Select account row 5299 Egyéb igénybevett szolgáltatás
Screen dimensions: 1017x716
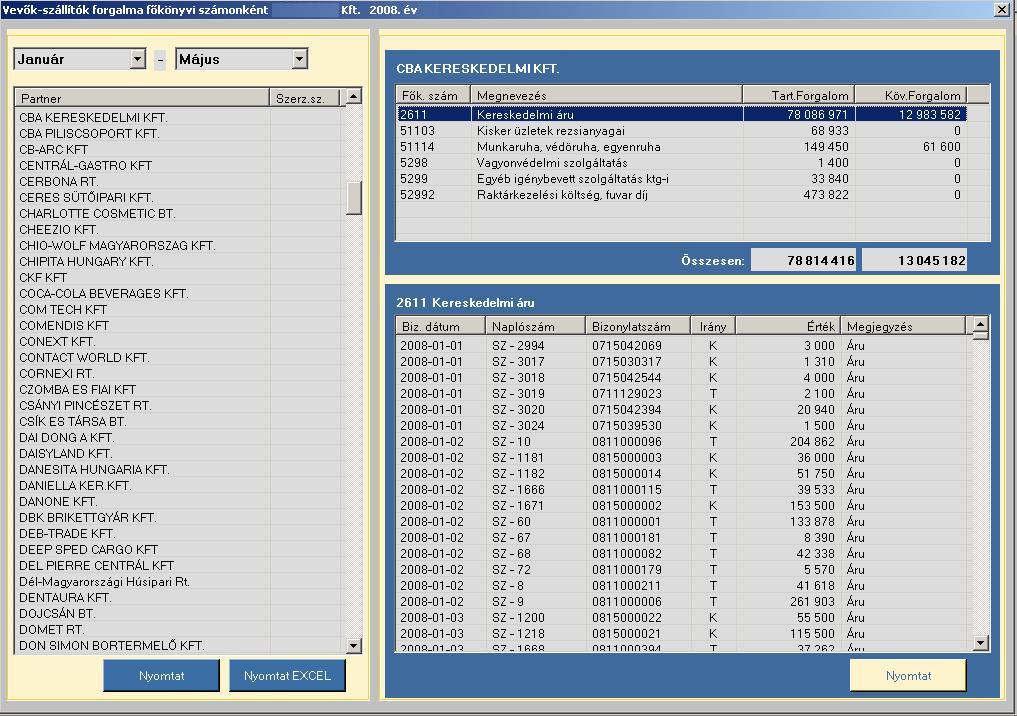682,178
